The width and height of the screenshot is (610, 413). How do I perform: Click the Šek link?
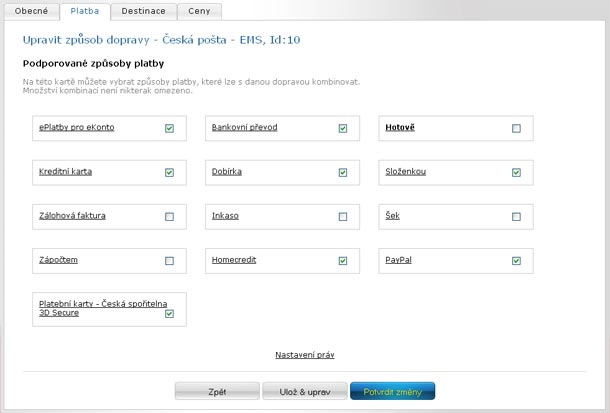click(x=393, y=215)
